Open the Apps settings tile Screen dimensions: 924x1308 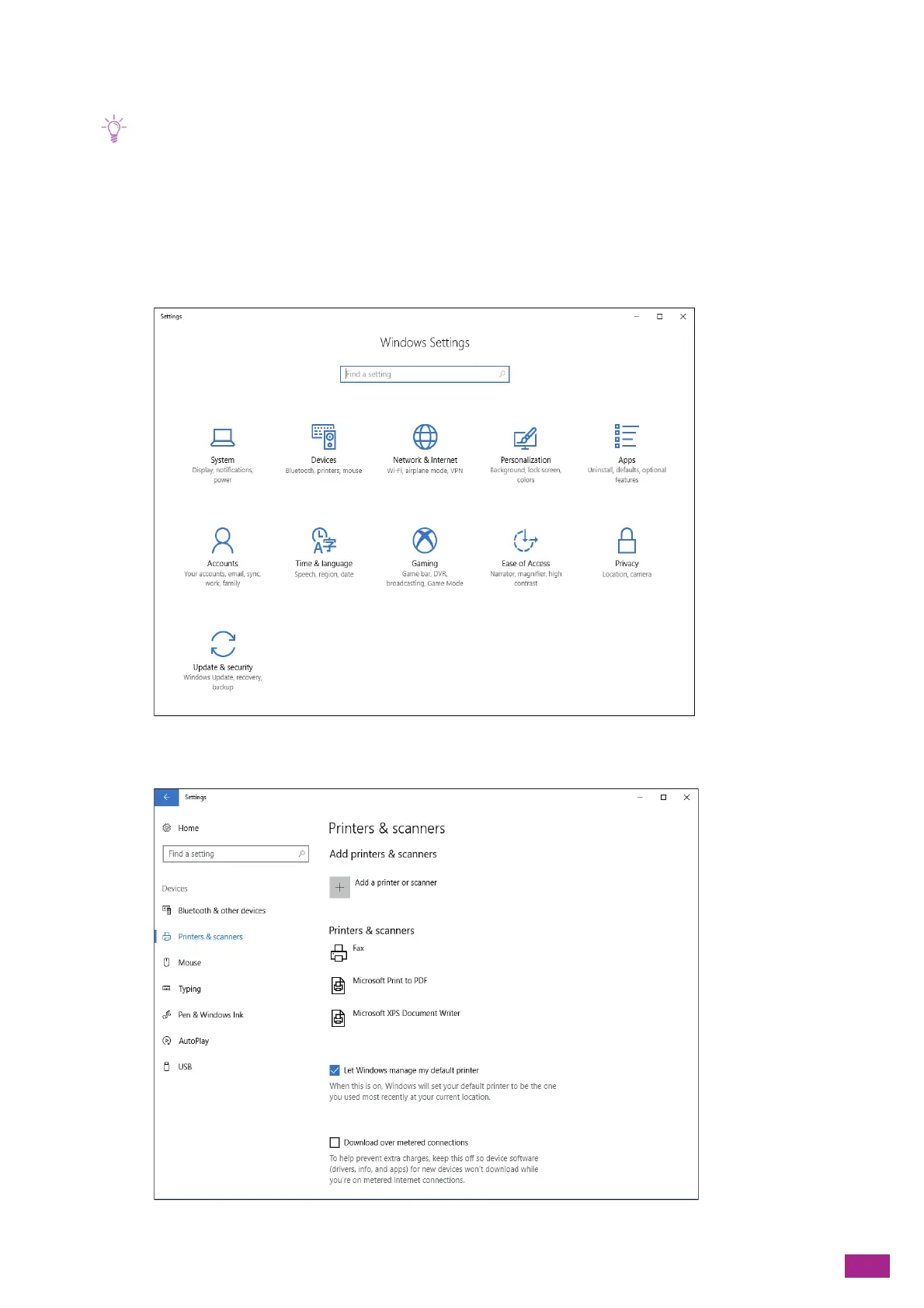coord(627,454)
